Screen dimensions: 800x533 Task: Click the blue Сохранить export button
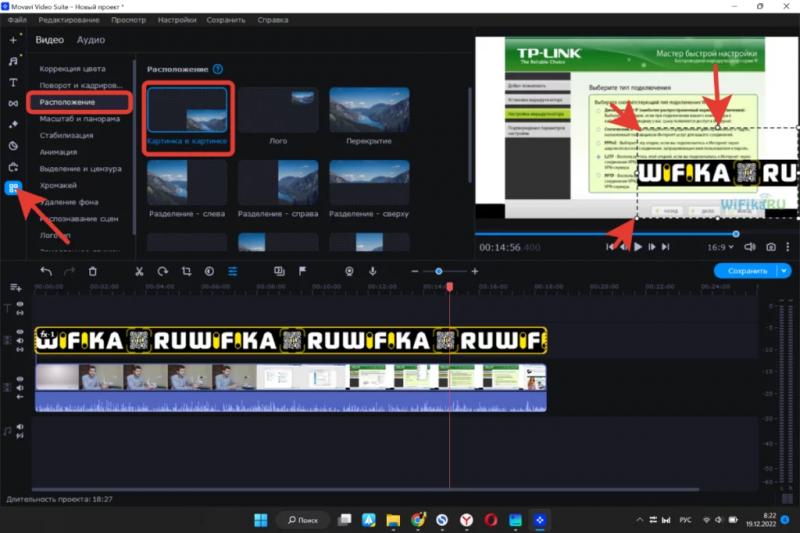tap(746, 271)
